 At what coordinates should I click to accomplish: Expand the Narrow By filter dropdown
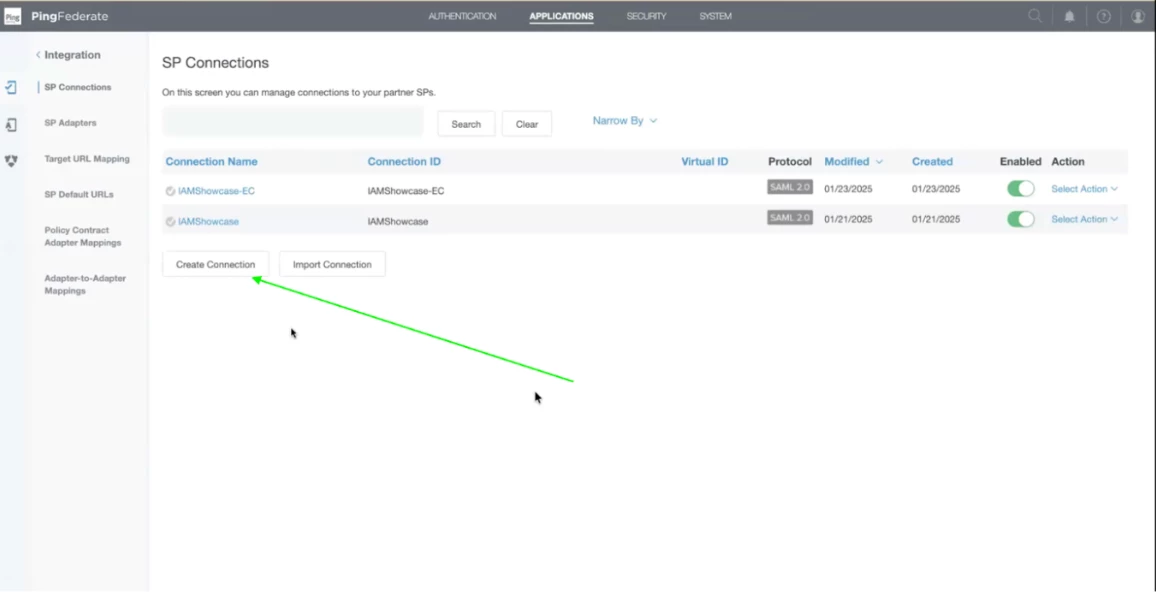(x=624, y=120)
